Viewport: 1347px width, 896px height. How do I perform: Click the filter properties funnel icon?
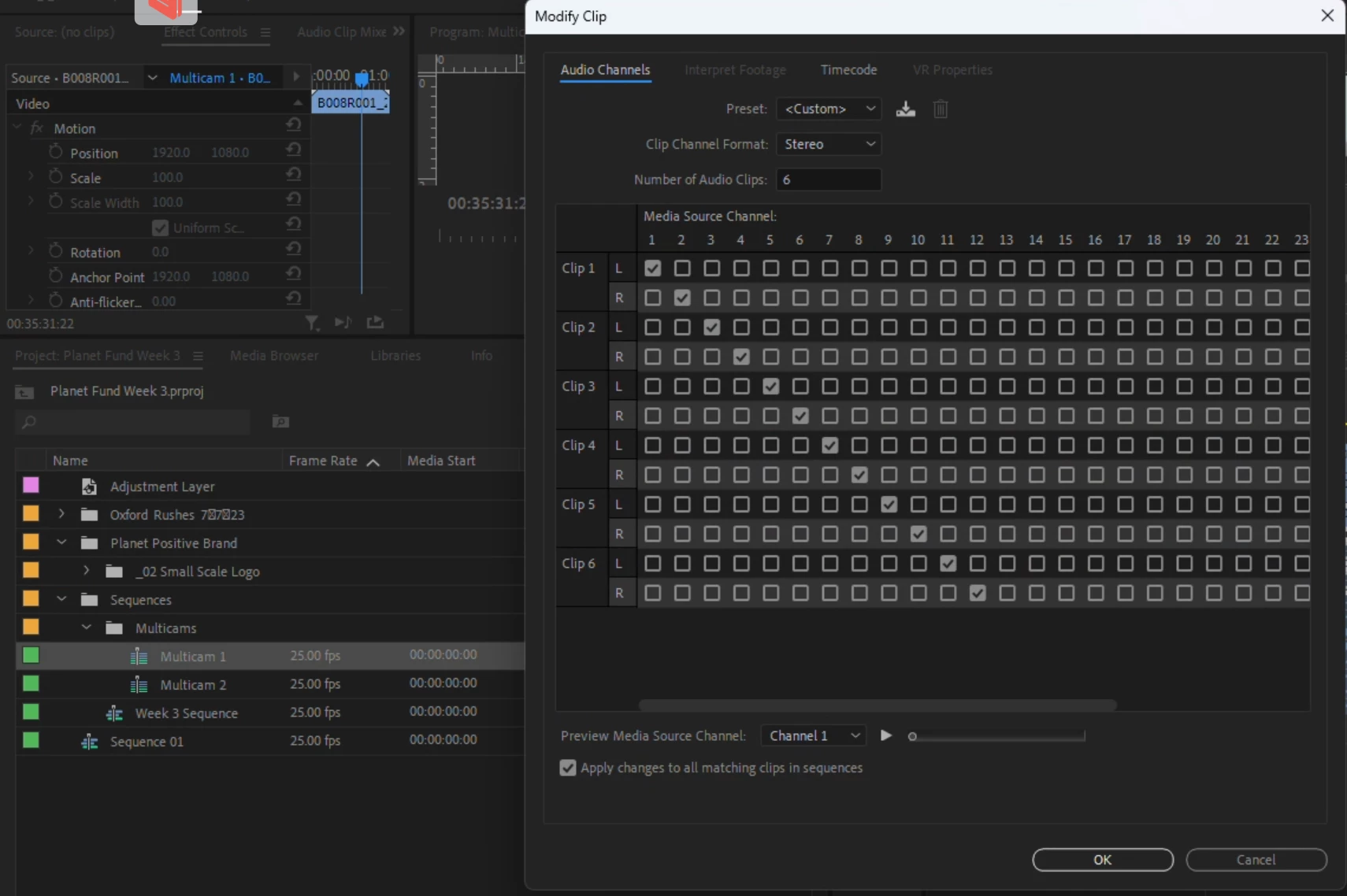pyautogui.click(x=313, y=323)
